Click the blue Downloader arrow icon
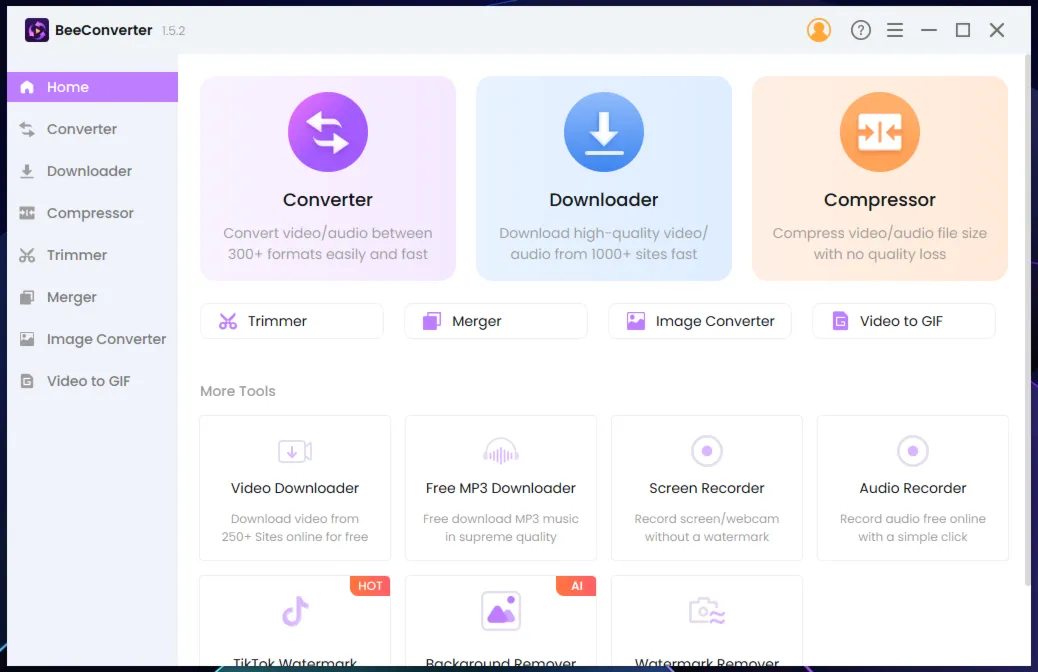 coord(603,132)
